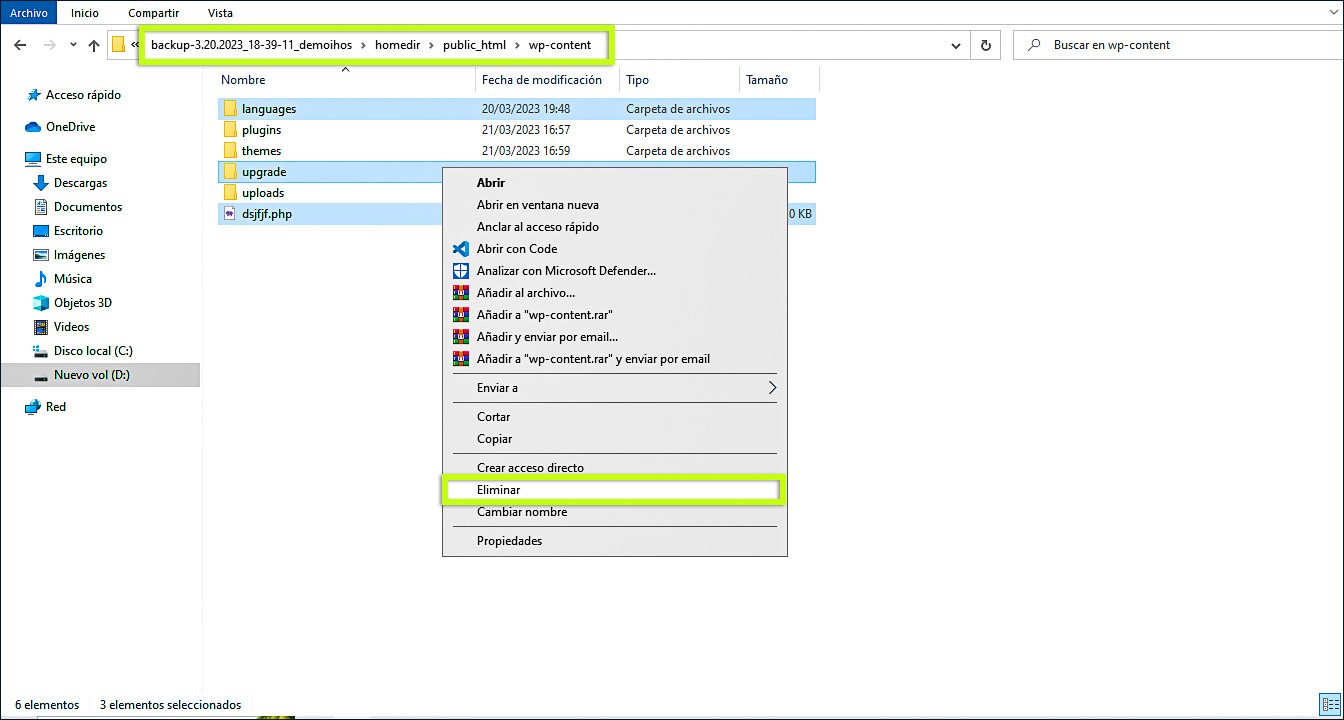The width and height of the screenshot is (1344, 720).
Task: Select the languages folder icon
Action: [229, 108]
